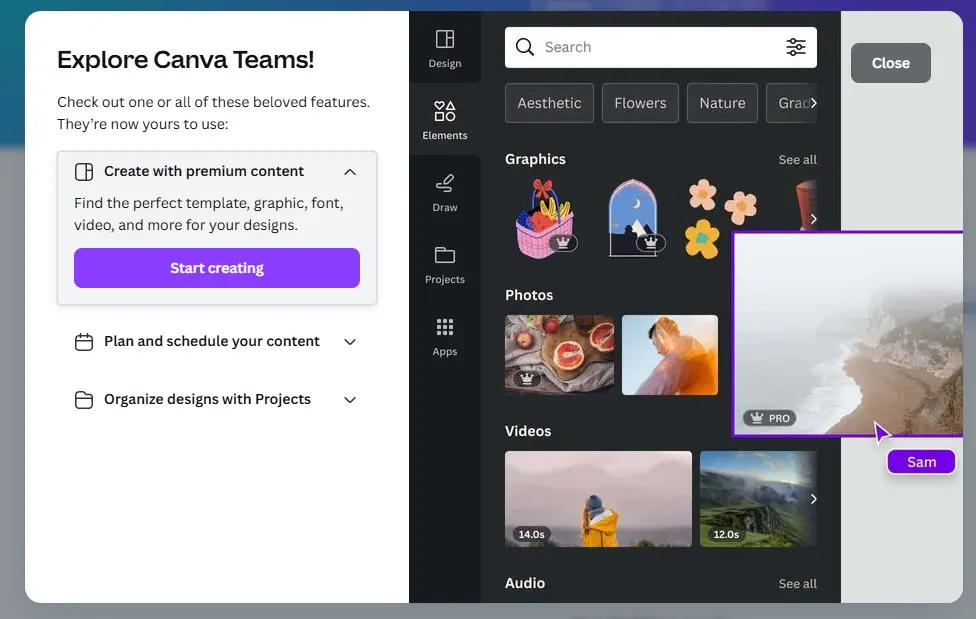Expand Plan and schedule your content
This screenshot has width=976, height=619.
click(350, 342)
